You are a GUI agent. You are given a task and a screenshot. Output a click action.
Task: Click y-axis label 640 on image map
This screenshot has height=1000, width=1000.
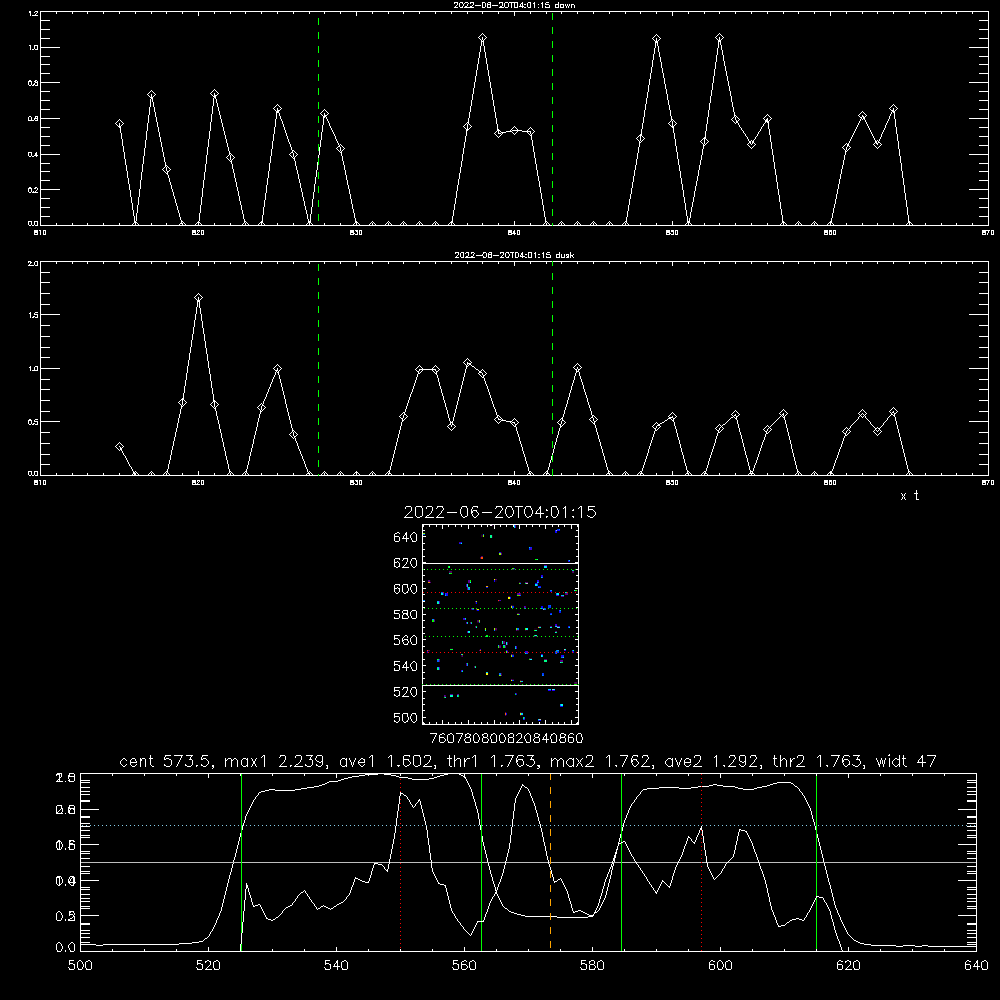[406, 537]
